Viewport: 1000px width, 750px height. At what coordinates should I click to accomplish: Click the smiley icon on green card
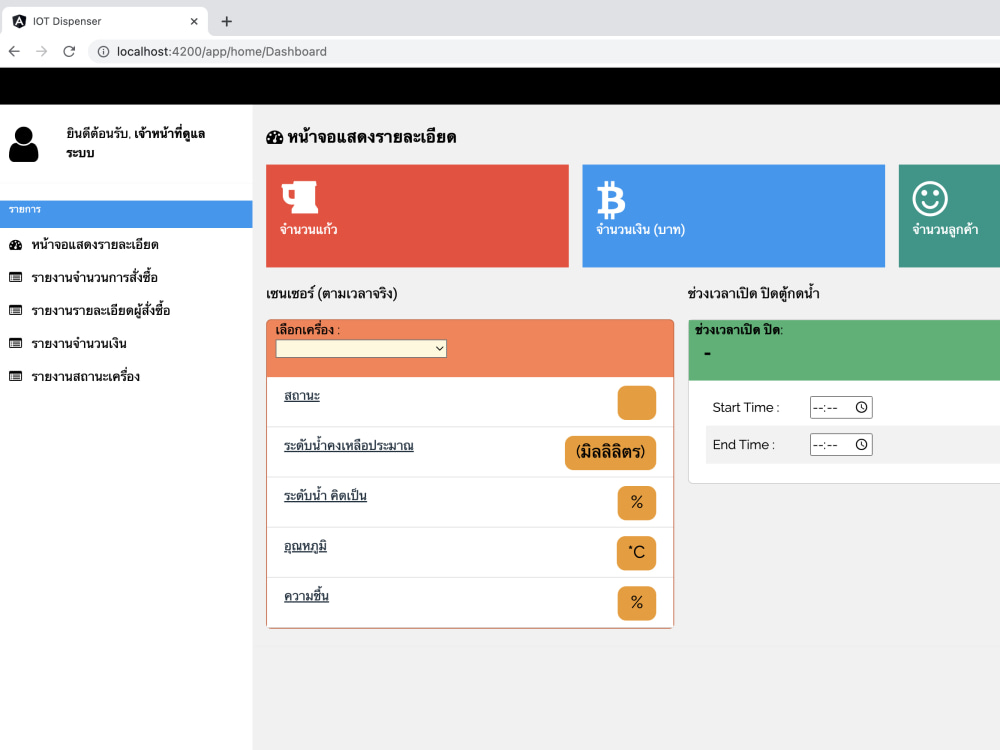coord(930,198)
